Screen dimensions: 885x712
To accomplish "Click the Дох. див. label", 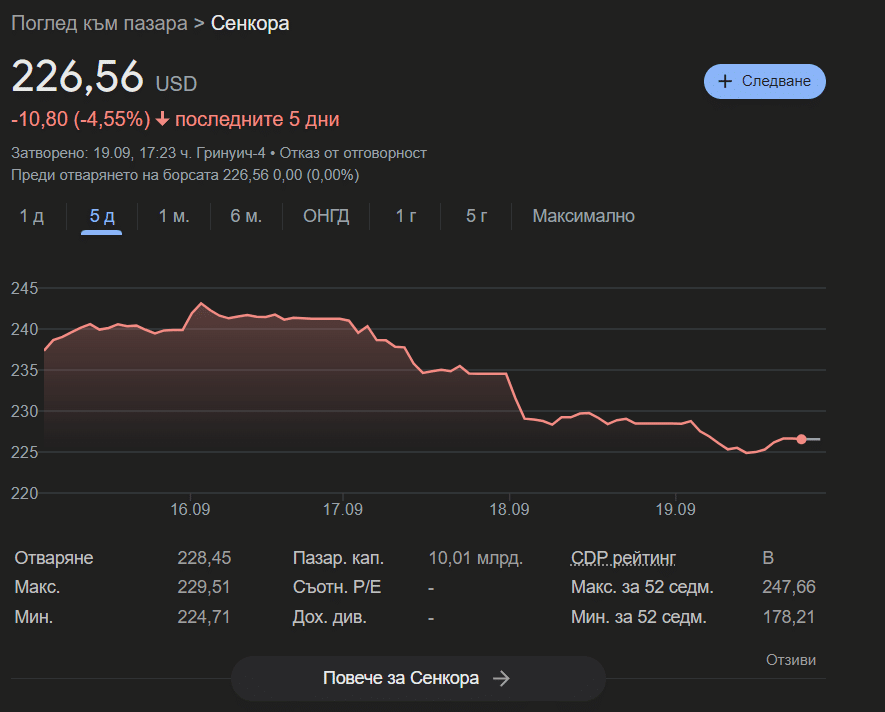I will click(330, 617).
